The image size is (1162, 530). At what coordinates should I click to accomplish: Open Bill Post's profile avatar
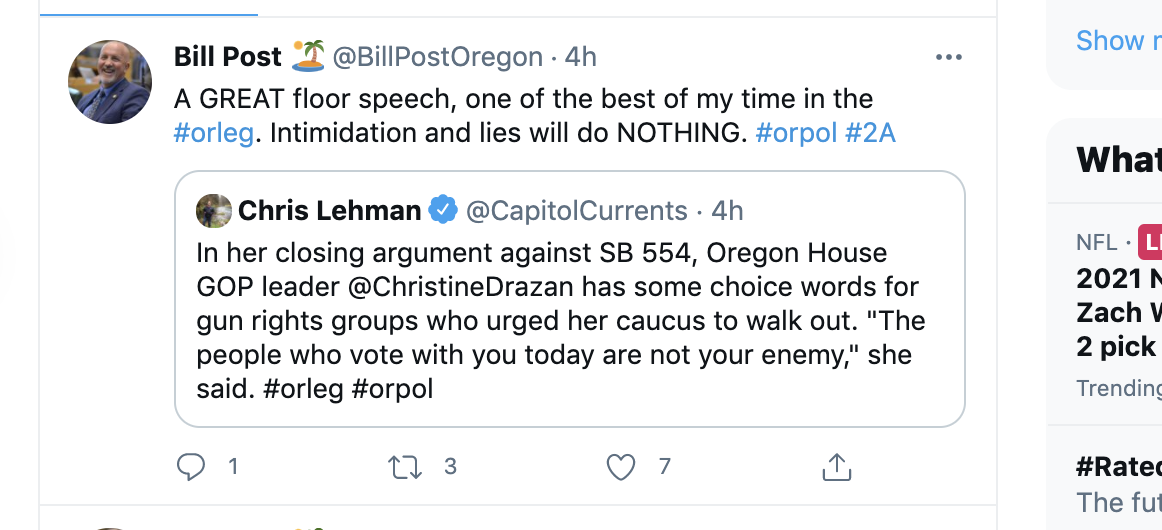point(109,82)
